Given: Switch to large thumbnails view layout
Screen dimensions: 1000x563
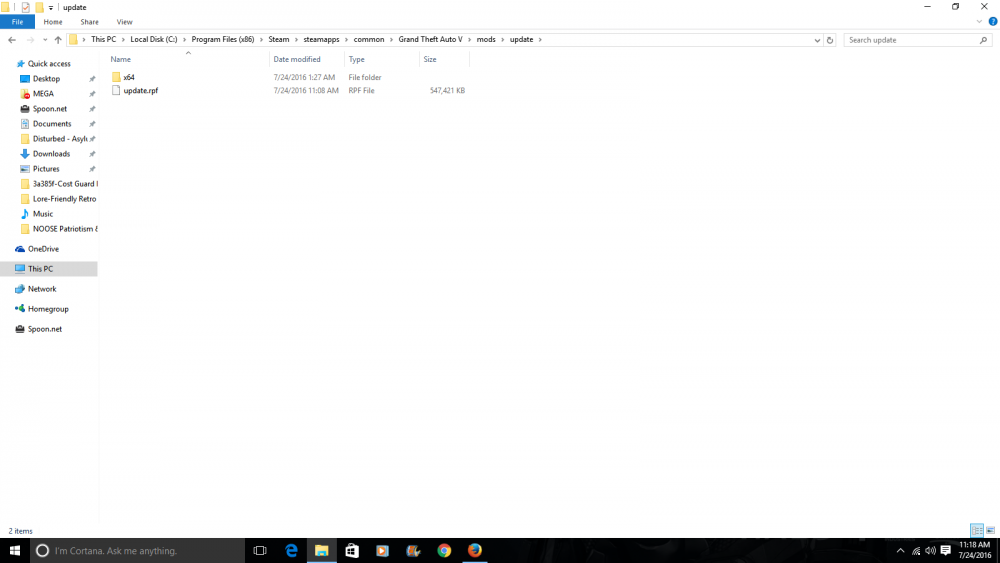Looking at the screenshot, I should (x=990, y=530).
